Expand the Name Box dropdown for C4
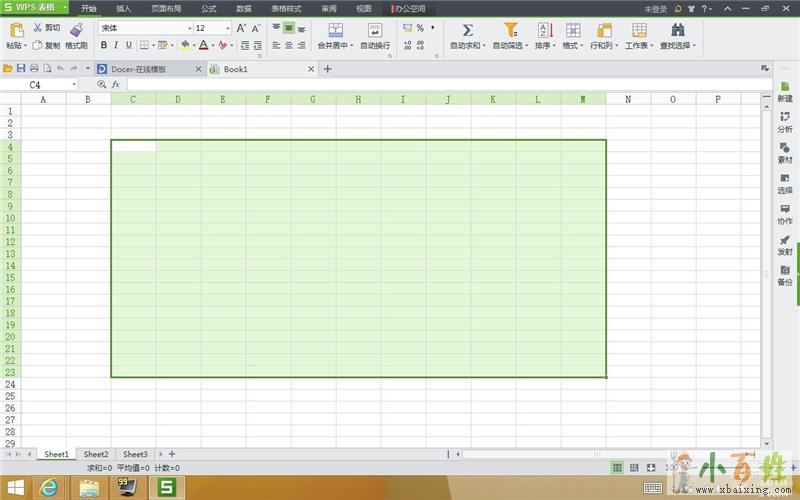This screenshot has height=500, width=800. point(74,85)
